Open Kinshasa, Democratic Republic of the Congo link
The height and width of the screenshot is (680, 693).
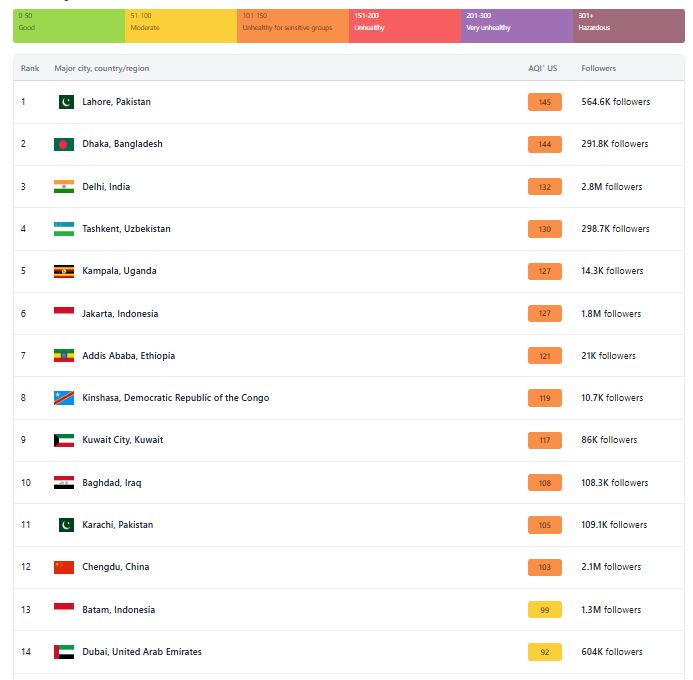point(175,398)
